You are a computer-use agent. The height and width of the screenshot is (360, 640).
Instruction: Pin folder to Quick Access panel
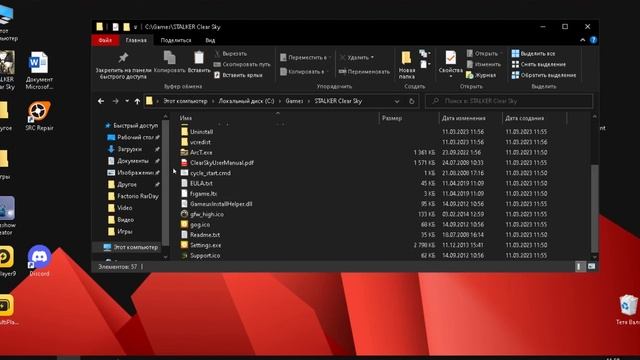[x=123, y=65]
